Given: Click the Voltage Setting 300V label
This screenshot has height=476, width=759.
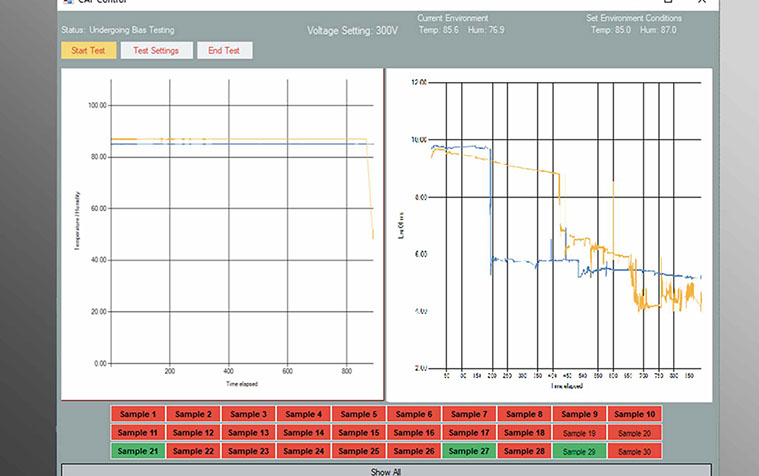Looking at the screenshot, I should (353, 31).
